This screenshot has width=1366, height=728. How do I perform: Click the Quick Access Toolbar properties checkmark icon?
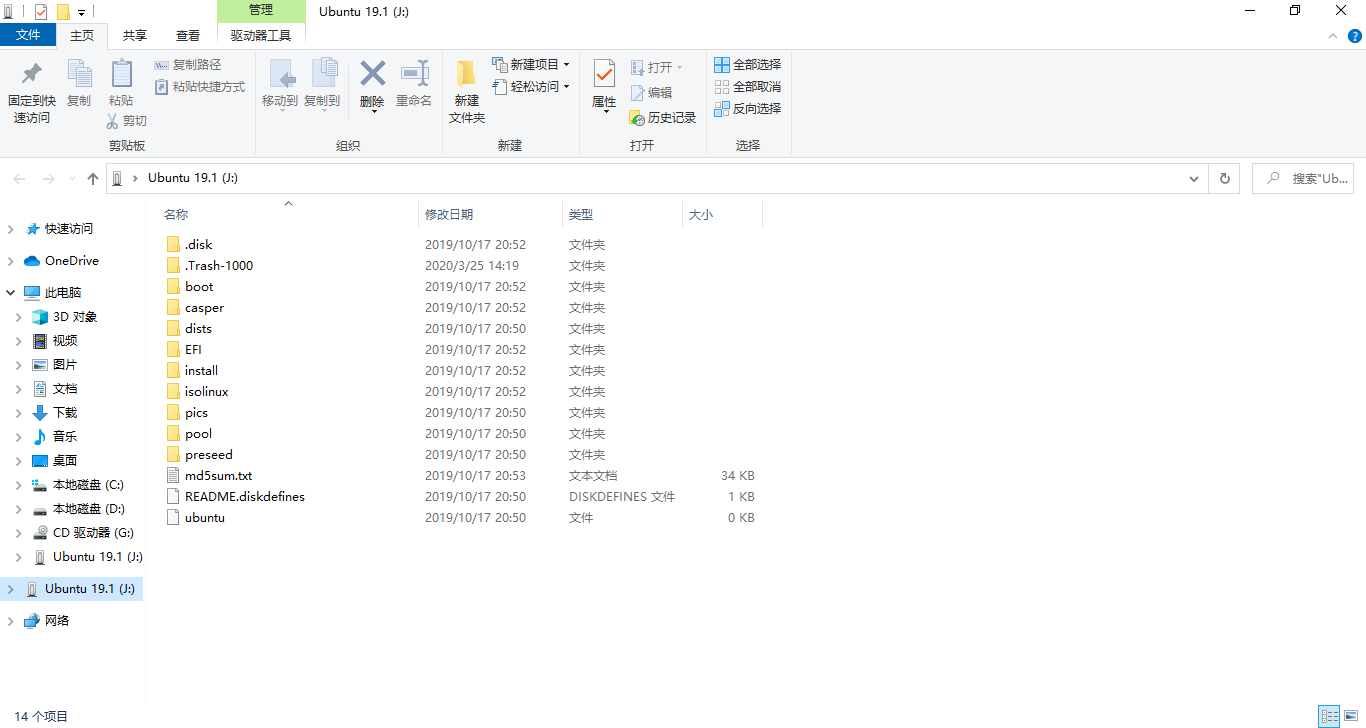click(41, 12)
